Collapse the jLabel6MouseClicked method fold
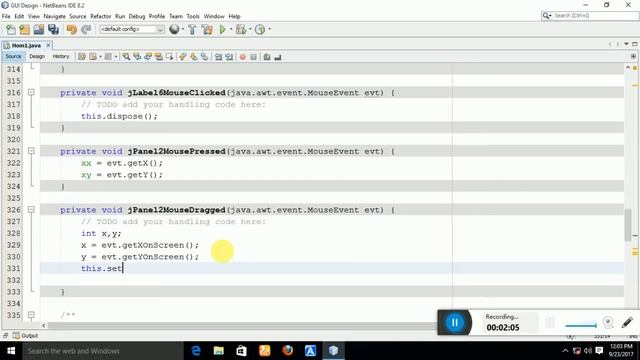Viewport: 640px width, 360px height. click(x=31, y=93)
